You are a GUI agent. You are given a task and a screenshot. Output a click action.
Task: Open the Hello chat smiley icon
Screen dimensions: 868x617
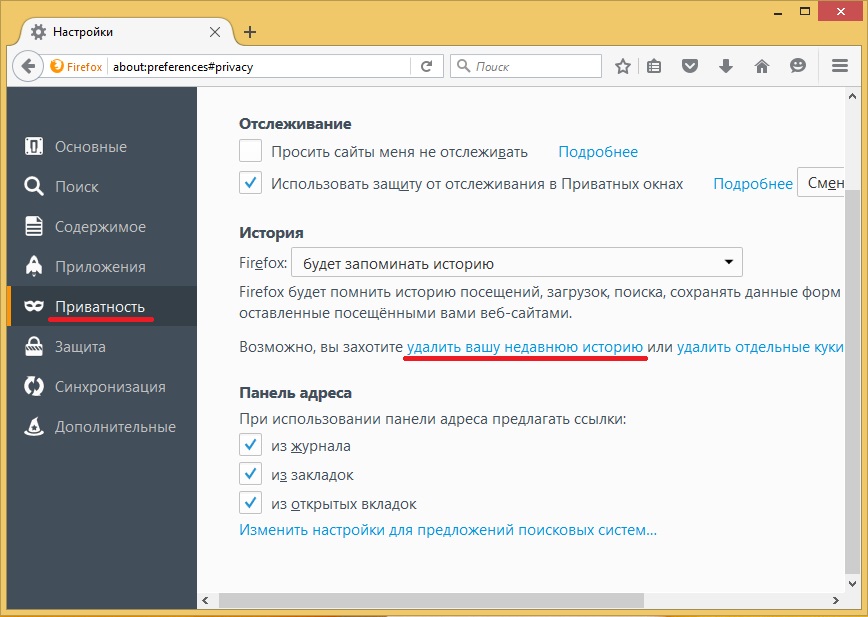tap(798, 66)
